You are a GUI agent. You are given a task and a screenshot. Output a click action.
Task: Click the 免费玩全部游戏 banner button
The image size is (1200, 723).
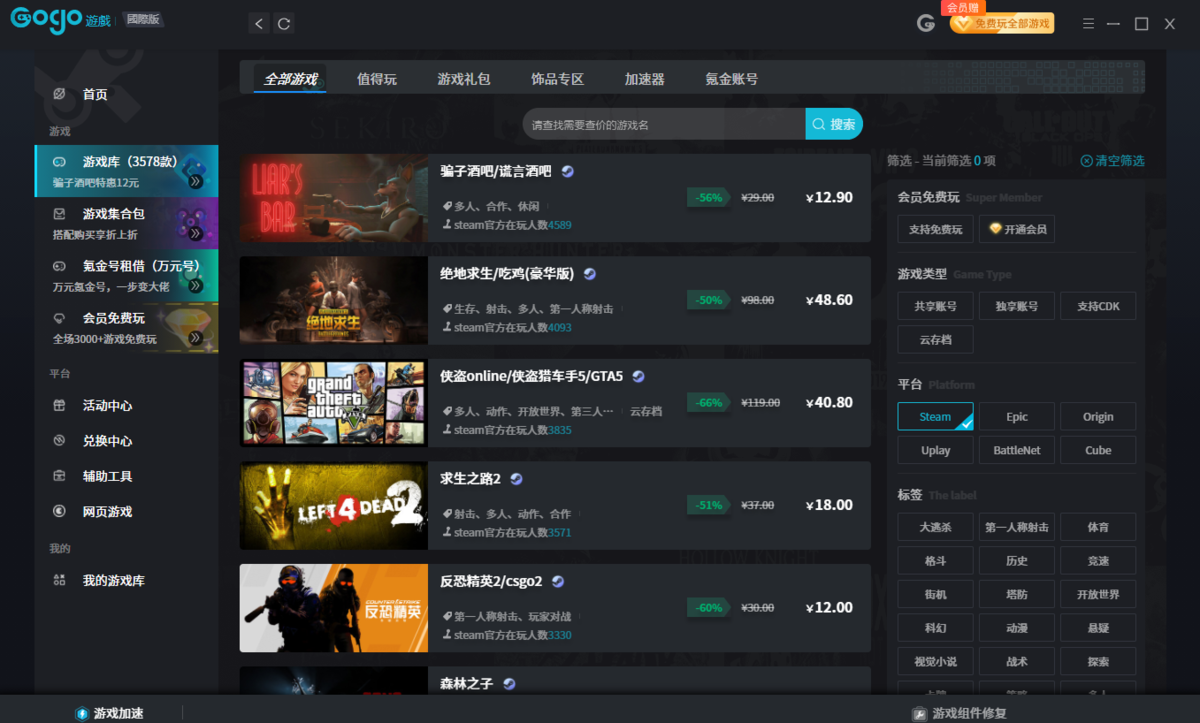(1002, 23)
